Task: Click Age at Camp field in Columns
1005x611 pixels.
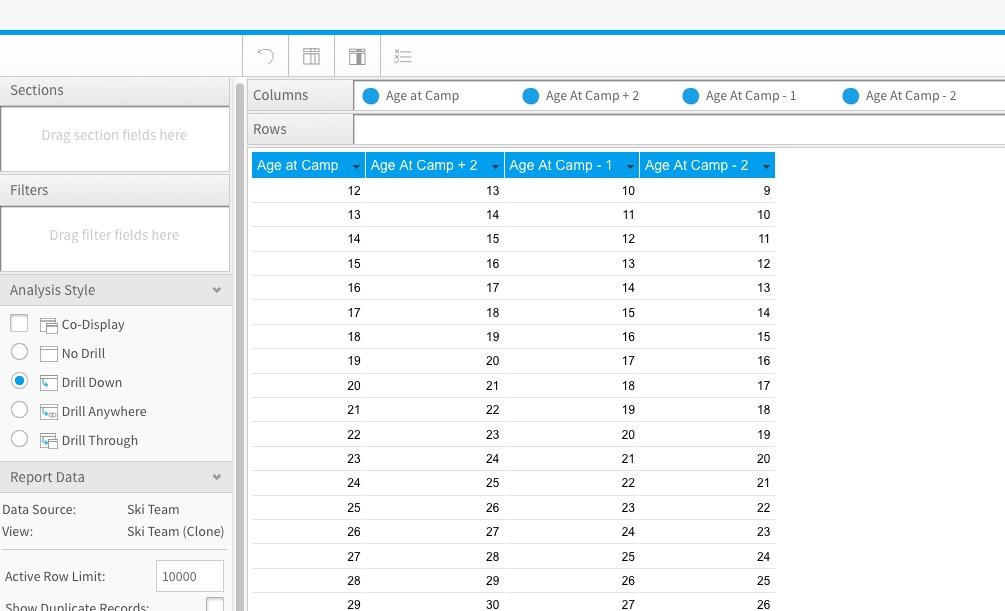Action: pyautogui.click(x=422, y=96)
